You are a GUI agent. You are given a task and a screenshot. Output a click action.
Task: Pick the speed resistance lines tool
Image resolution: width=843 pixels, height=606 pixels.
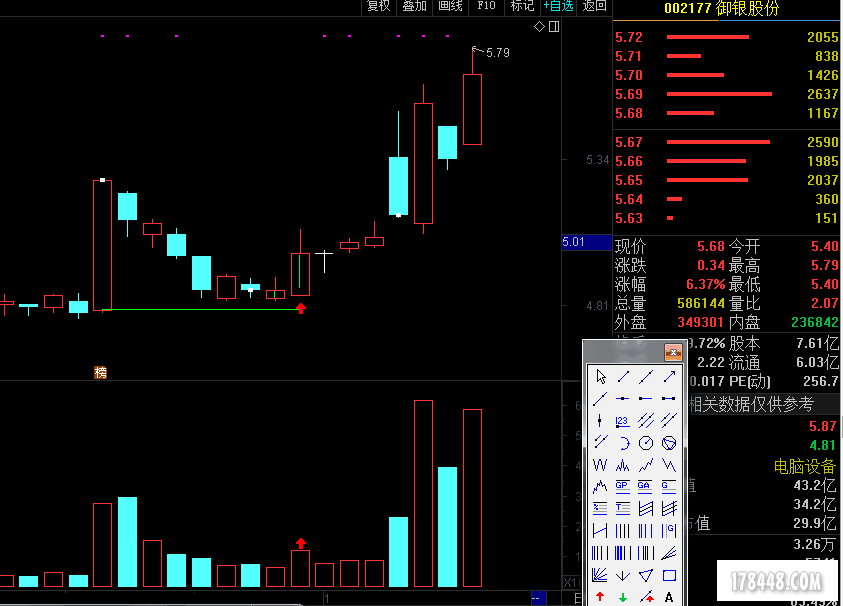click(668, 553)
